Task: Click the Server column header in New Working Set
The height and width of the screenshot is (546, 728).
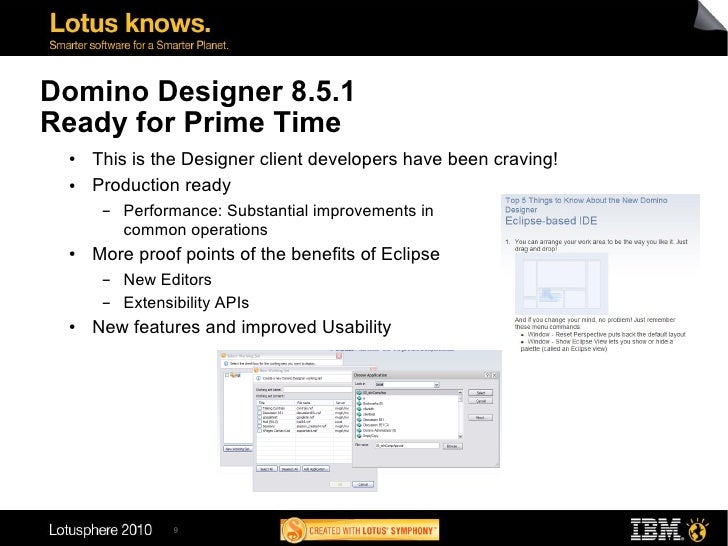Action: click(x=343, y=403)
